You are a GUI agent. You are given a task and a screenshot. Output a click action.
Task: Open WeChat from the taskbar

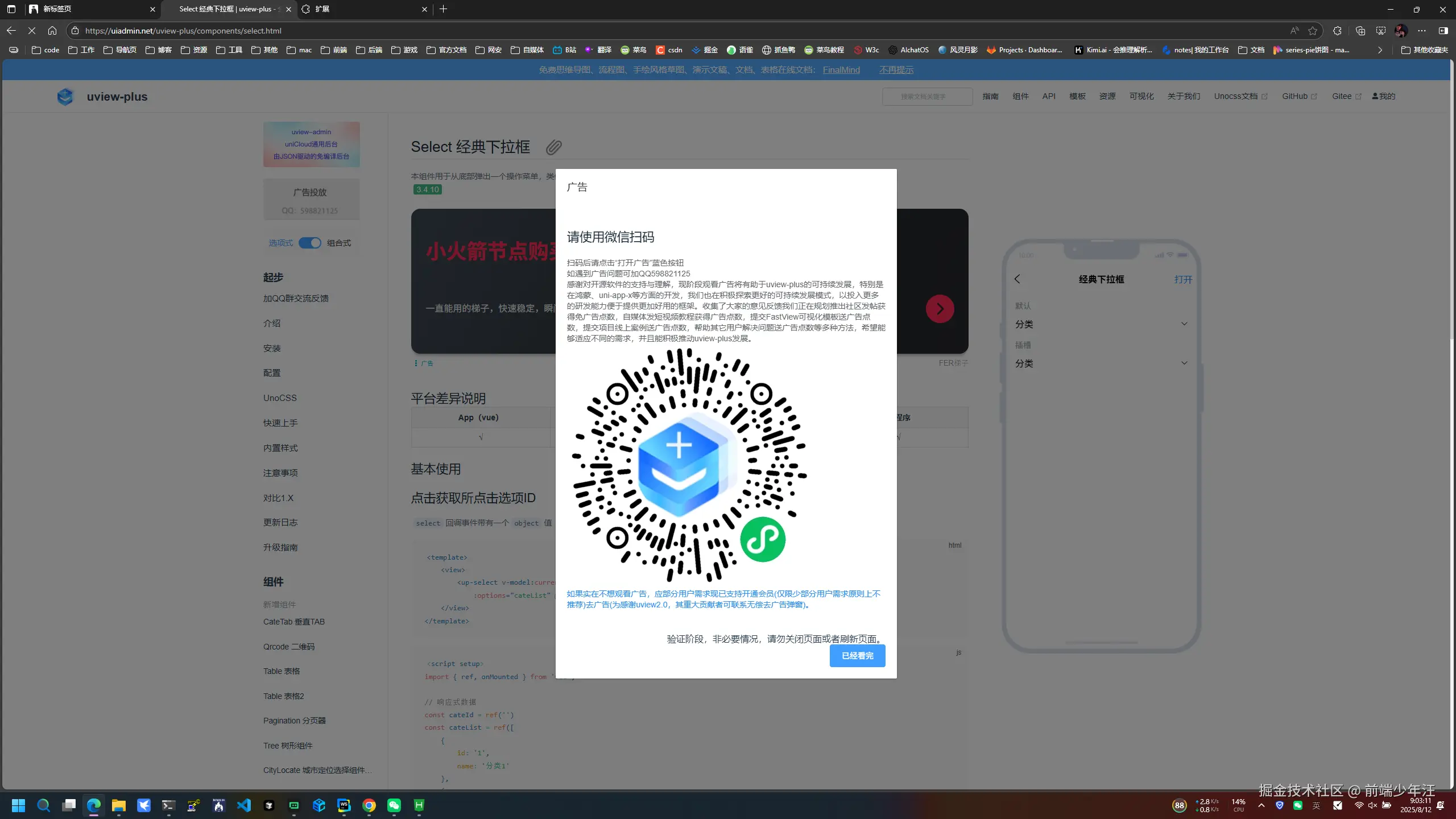tap(394, 805)
